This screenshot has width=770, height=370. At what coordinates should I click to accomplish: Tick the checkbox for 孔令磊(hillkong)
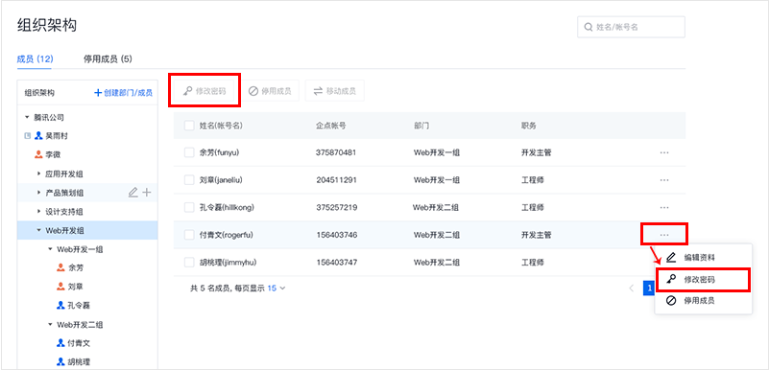pos(189,207)
